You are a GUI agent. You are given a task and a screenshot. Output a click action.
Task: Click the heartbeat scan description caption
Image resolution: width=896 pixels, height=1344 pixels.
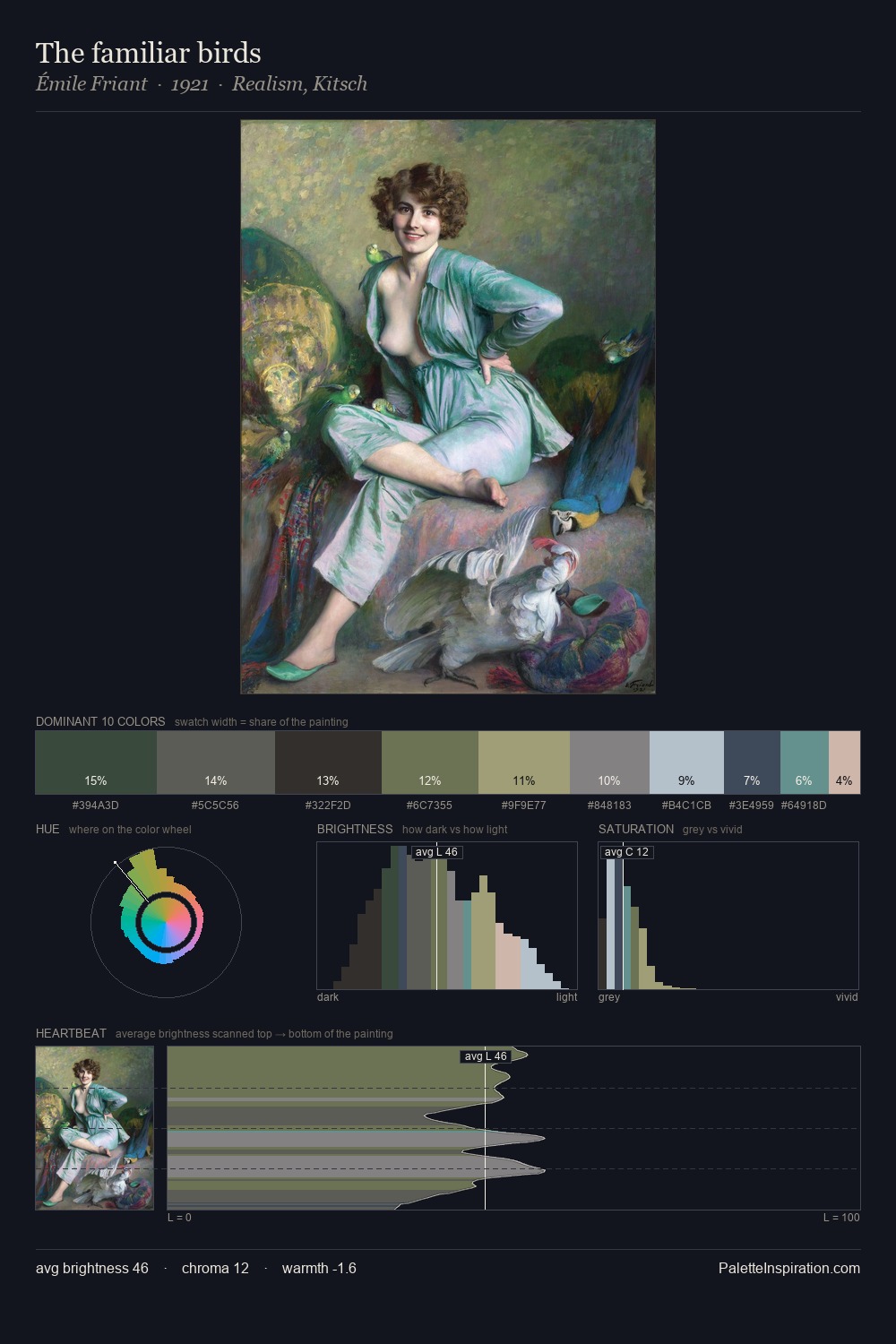click(254, 1033)
